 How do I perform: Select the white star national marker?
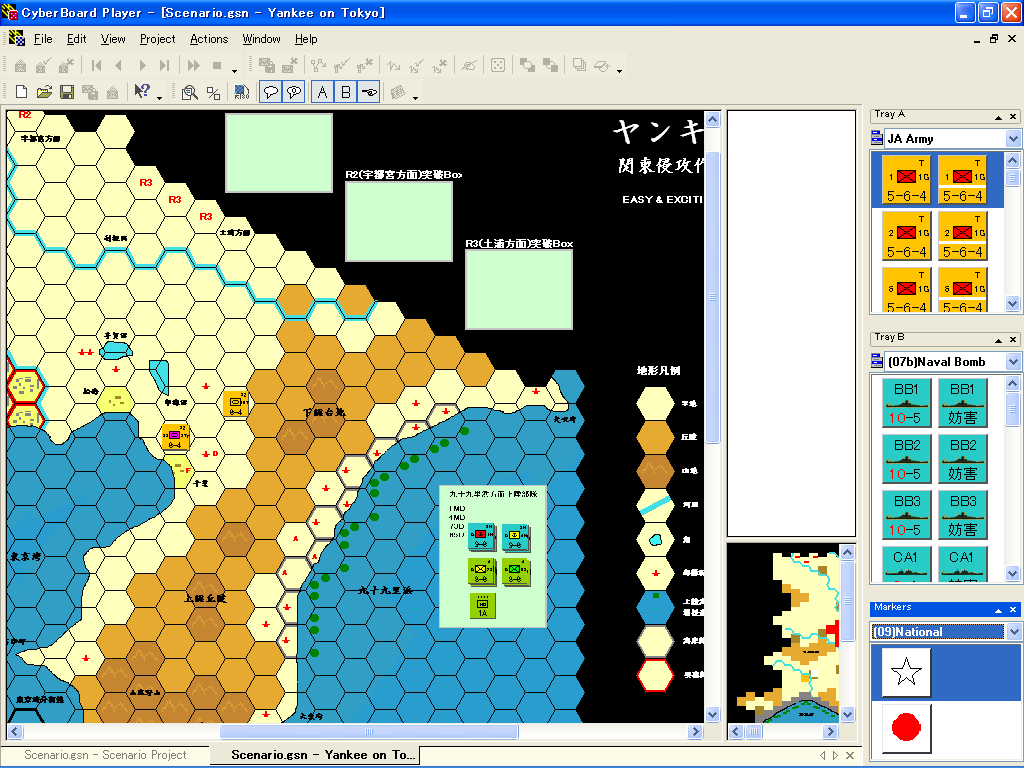pos(906,671)
